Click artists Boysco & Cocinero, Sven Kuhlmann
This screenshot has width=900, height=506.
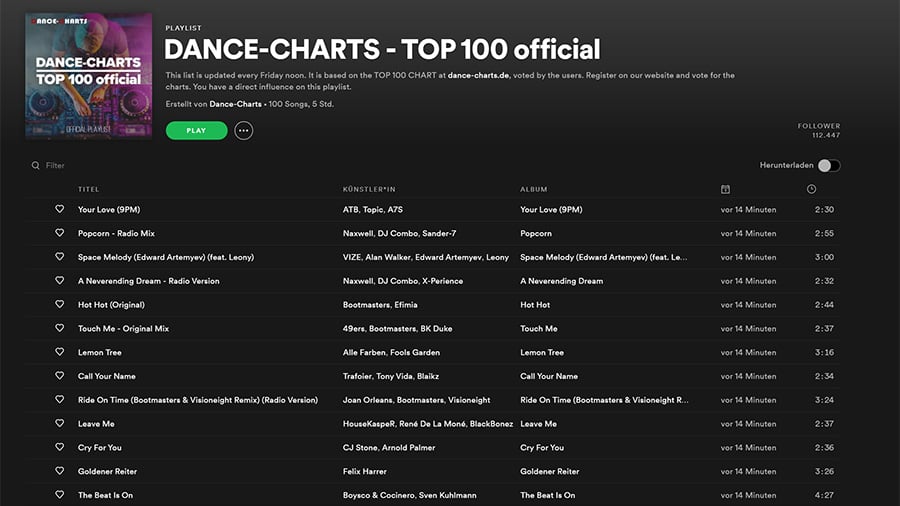point(409,495)
